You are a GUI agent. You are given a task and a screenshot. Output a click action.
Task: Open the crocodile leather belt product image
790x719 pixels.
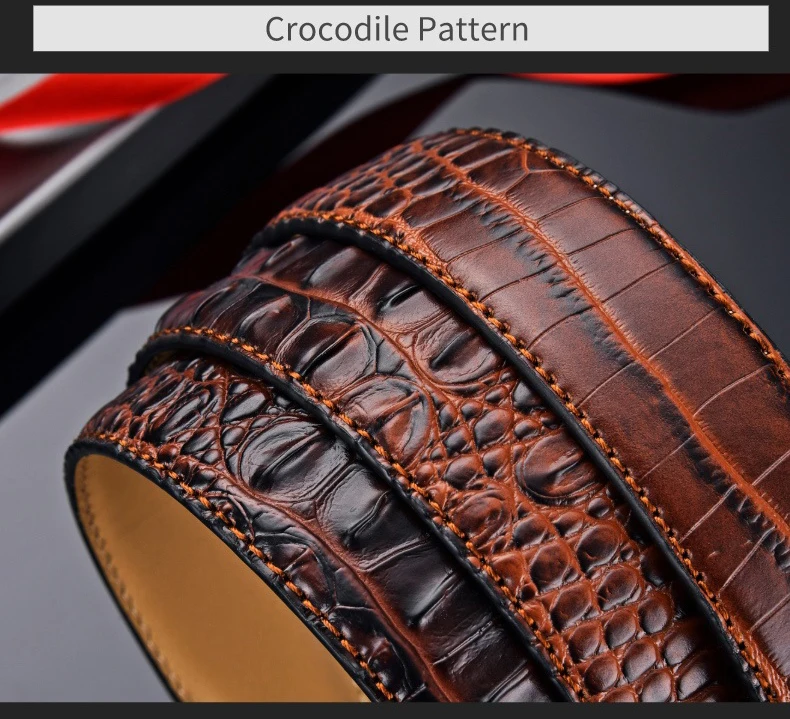click(x=395, y=387)
